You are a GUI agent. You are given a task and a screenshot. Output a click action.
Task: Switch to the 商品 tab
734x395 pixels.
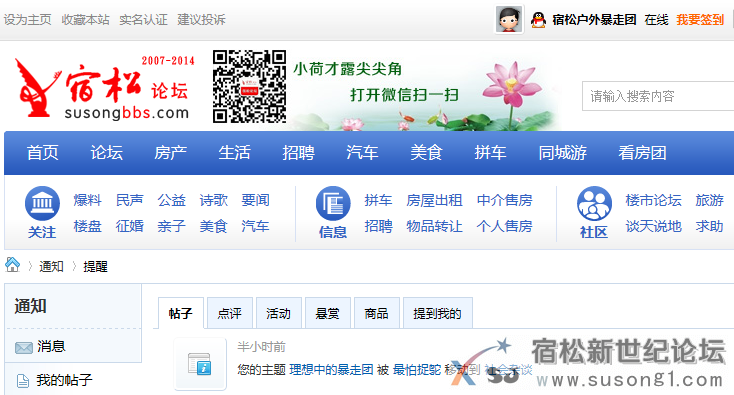point(377,313)
